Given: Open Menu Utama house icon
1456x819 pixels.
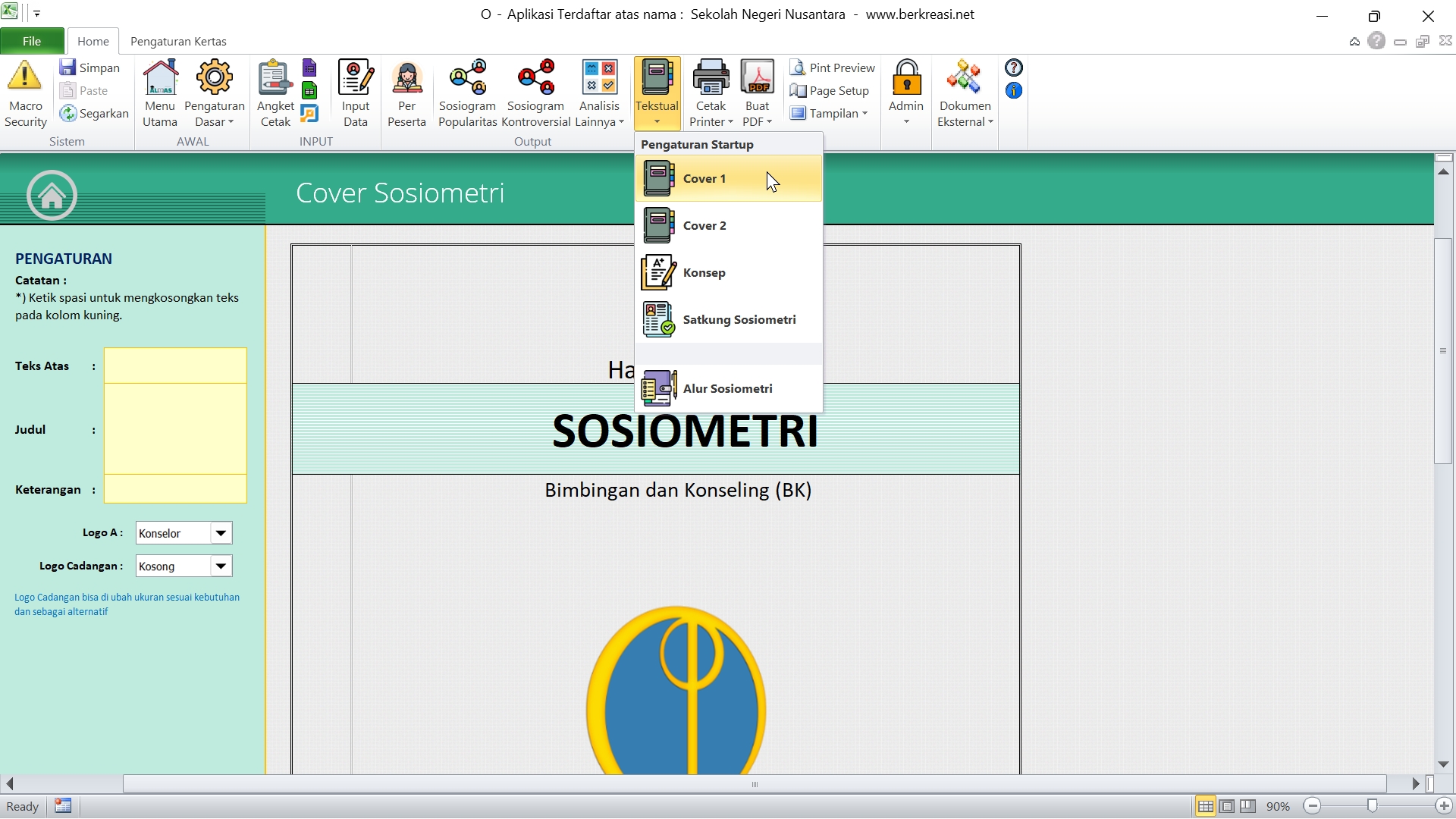Looking at the screenshot, I should [x=160, y=77].
